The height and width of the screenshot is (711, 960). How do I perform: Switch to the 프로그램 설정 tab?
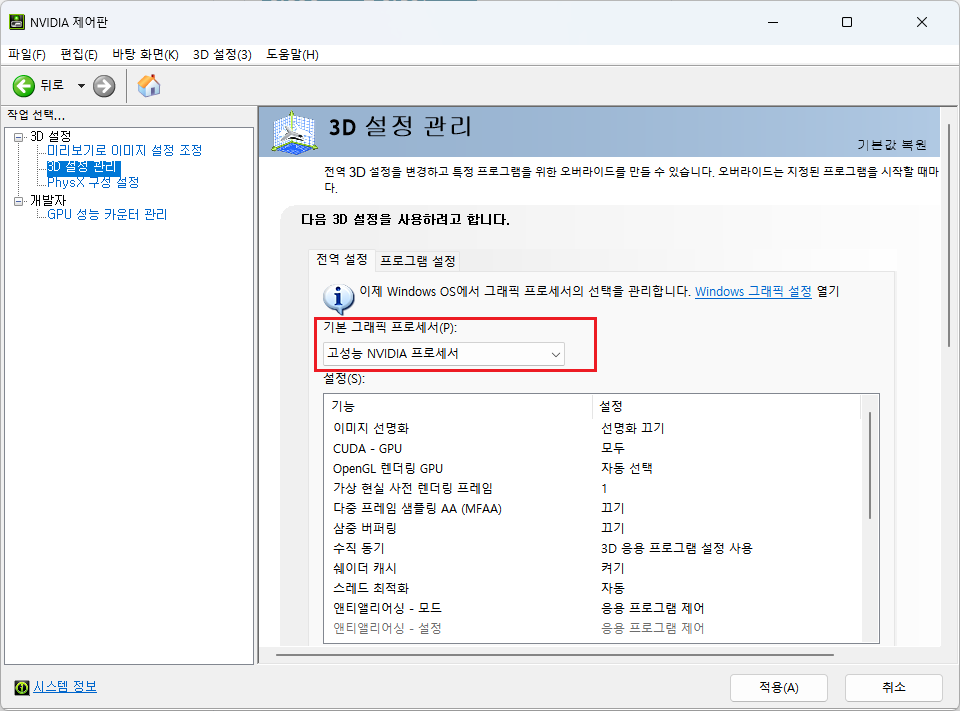click(418, 261)
